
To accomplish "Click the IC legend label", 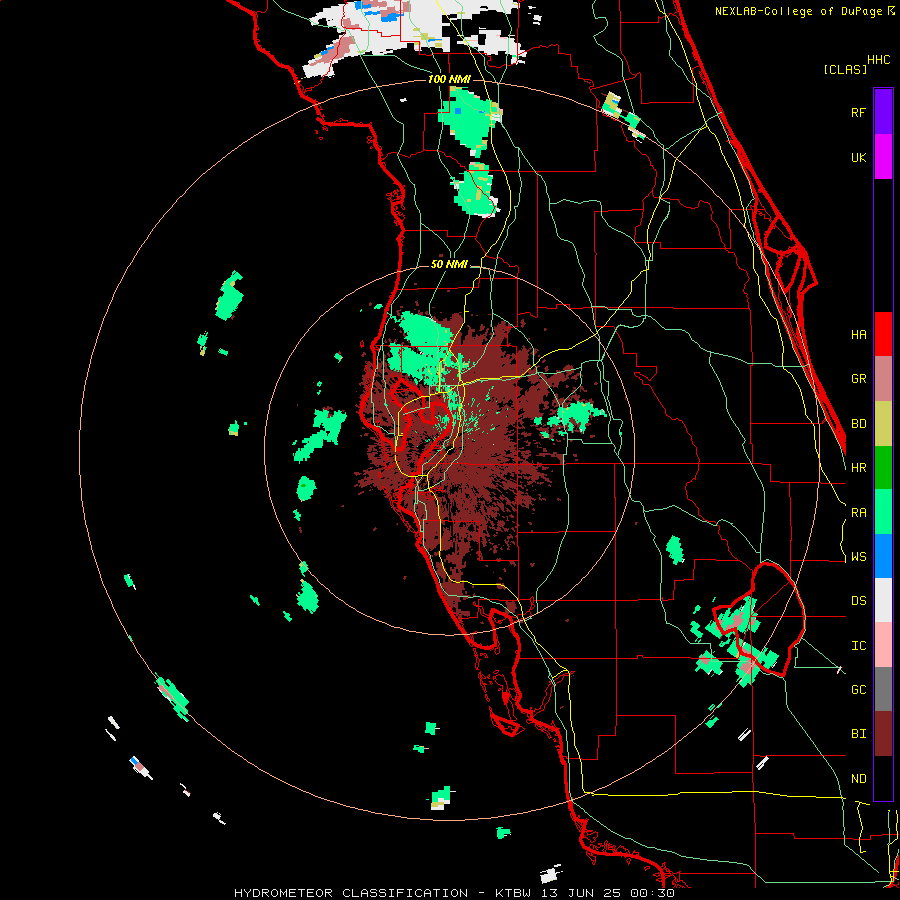I will 858,646.
